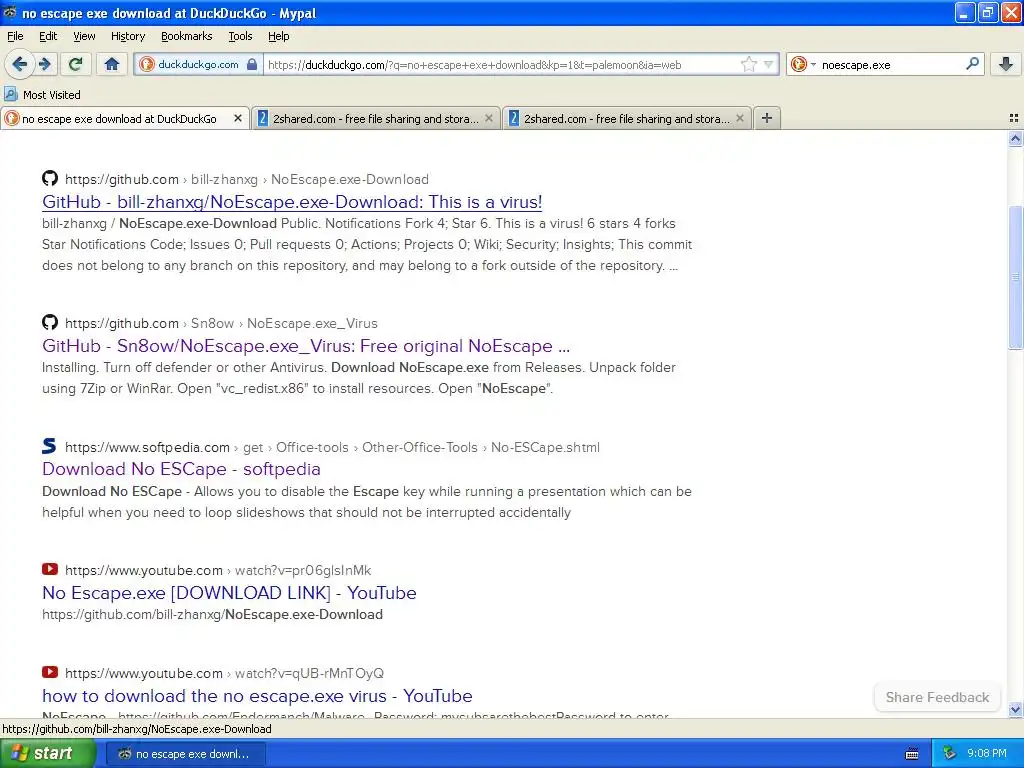The image size is (1024, 768).
Task: Open the Bookmarks menu
Action: pos(186,36)
